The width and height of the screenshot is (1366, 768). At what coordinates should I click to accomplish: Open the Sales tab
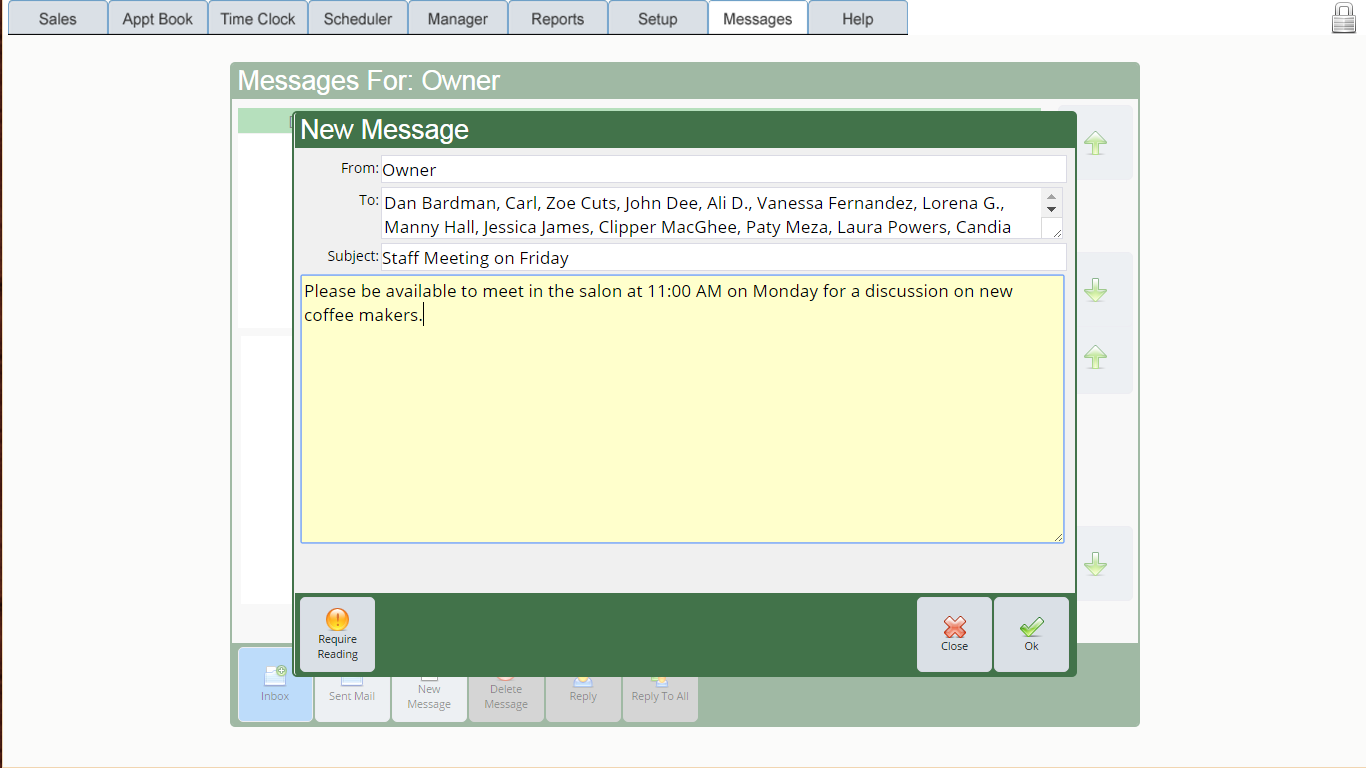pos(58,18)
